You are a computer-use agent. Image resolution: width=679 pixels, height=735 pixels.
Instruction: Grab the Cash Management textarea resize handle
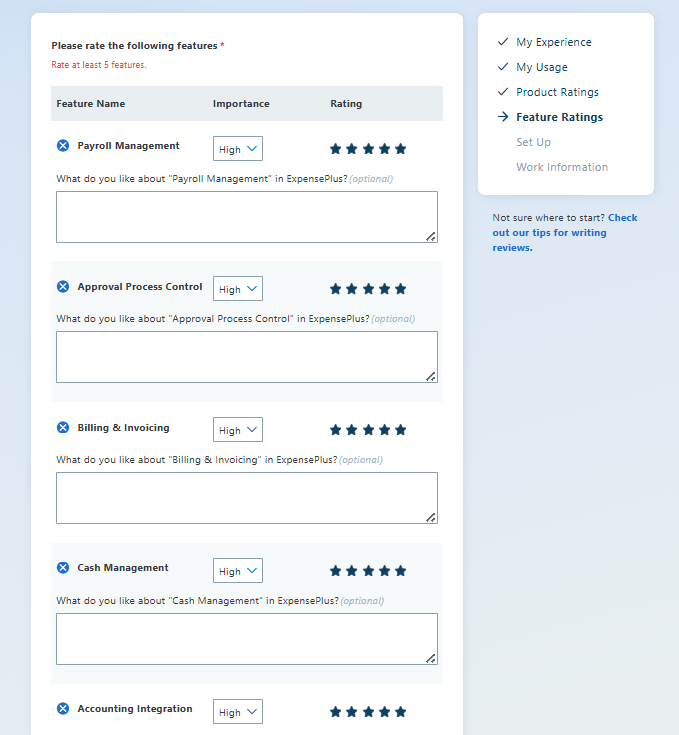pos(431,659)
